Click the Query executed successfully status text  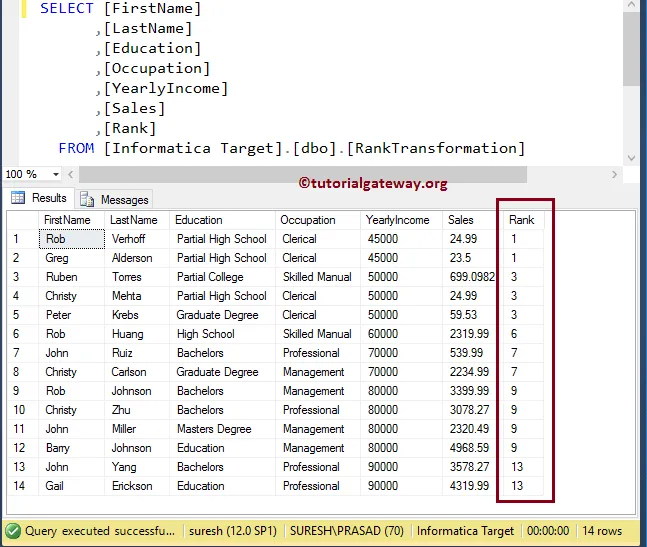(x=100, y=531)
